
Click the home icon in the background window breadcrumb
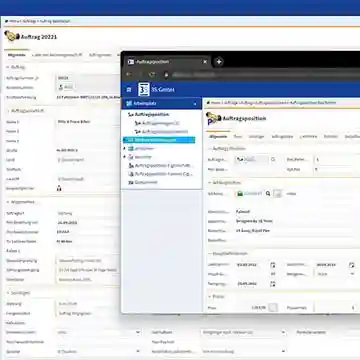(6, 21)
